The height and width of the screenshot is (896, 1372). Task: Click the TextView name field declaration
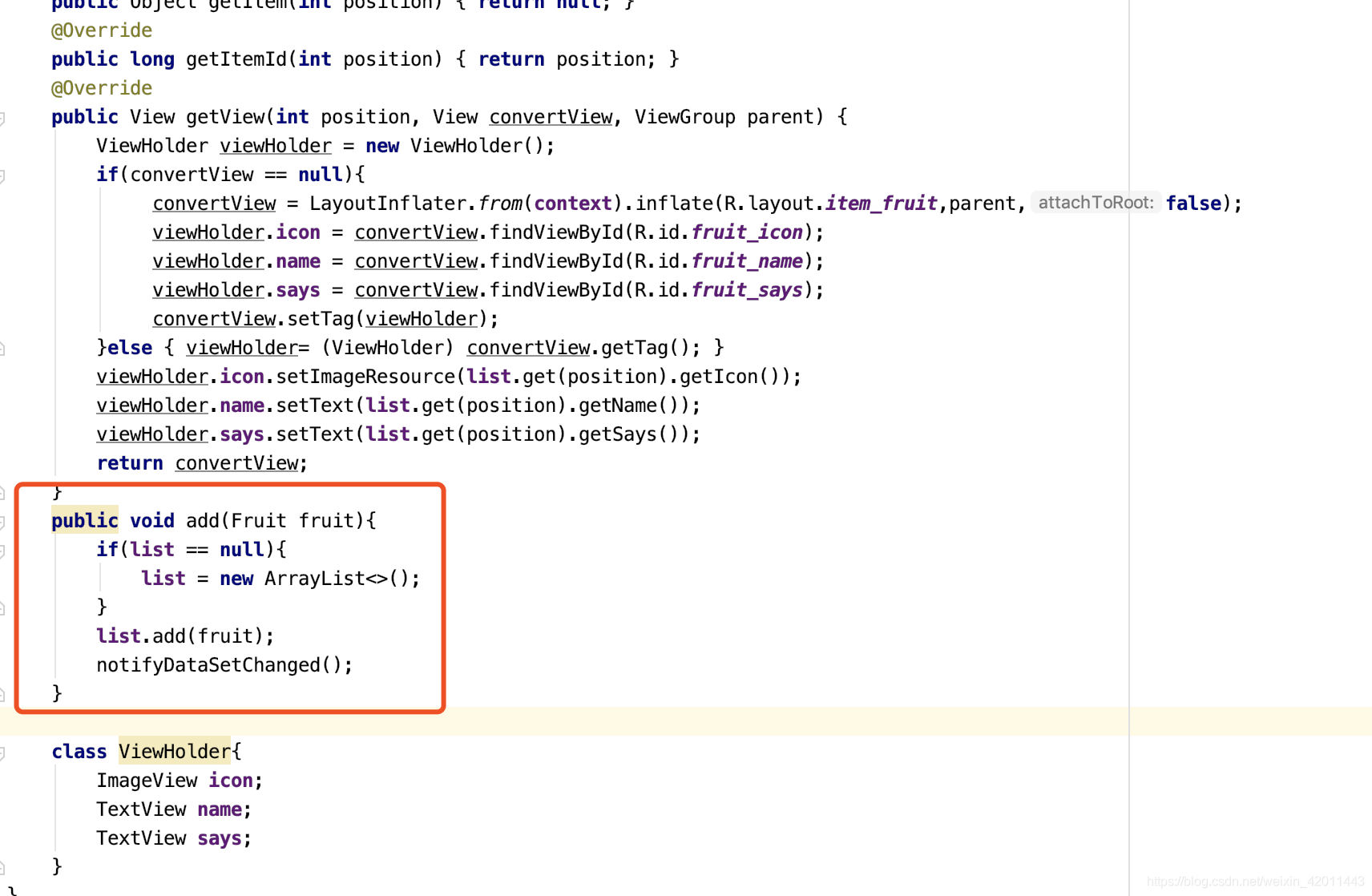pos(174,809)
